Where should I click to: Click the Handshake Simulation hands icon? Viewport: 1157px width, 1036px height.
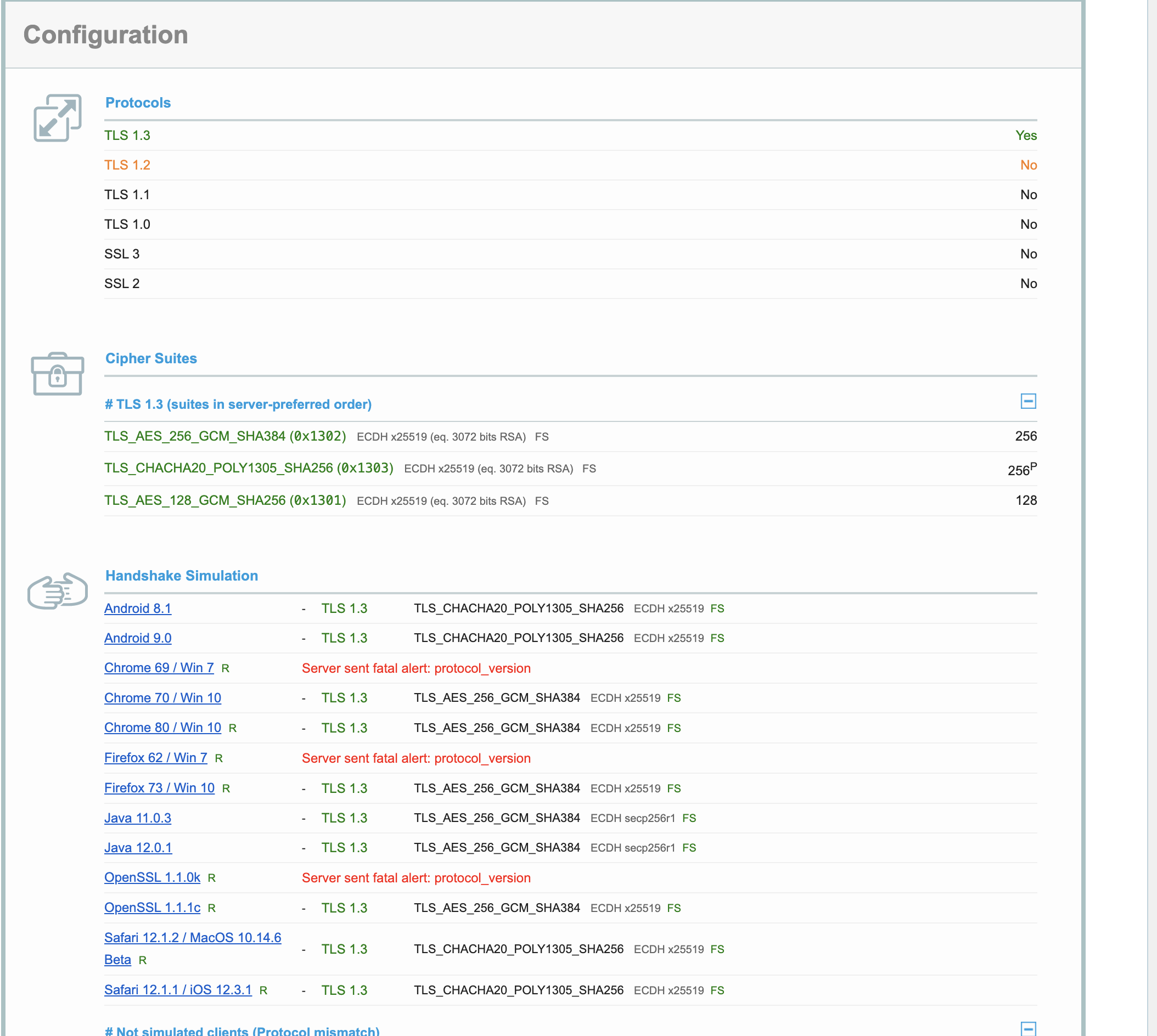click(x=58, y=591)
